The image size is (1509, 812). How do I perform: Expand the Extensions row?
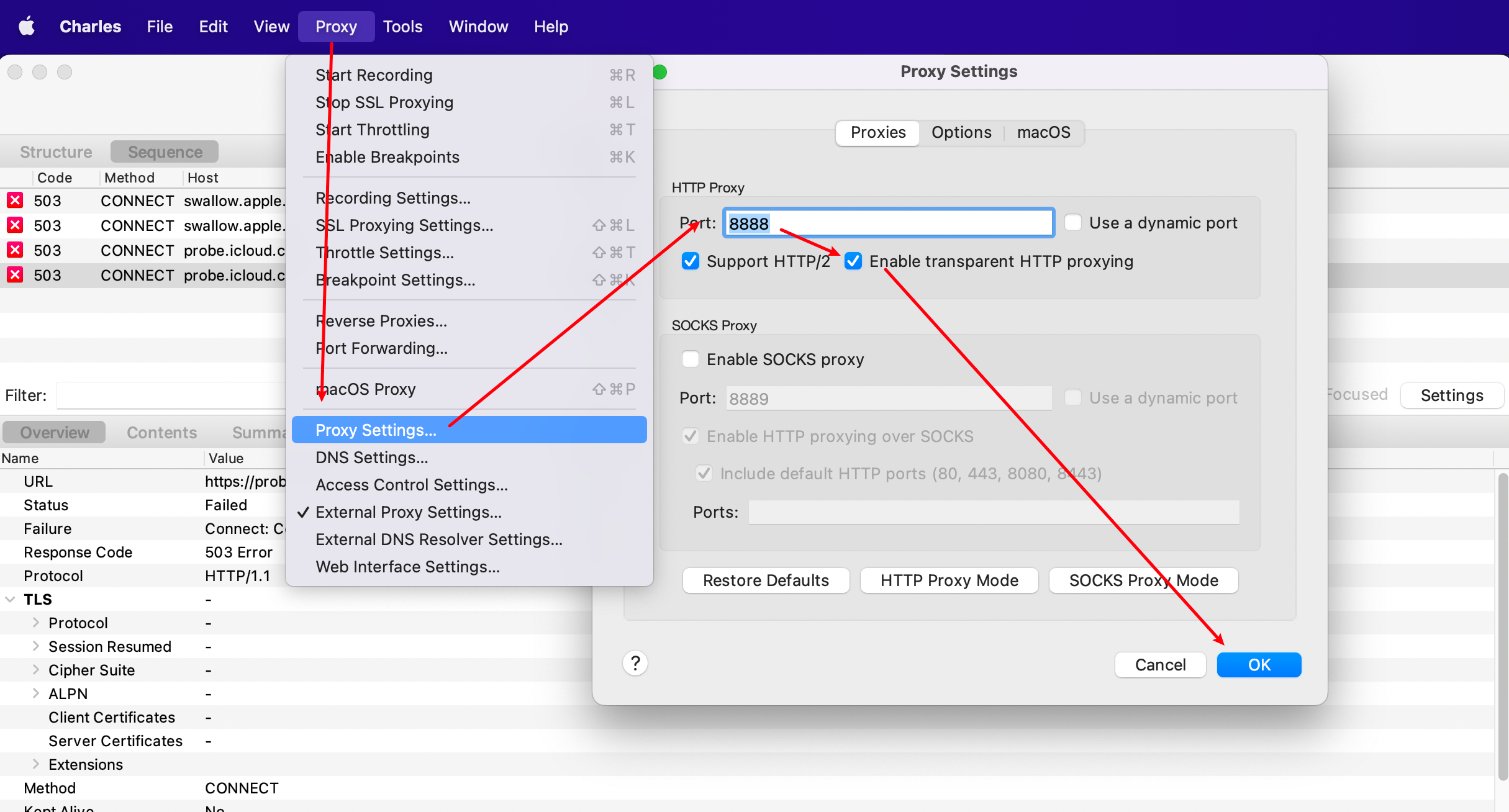(x=35, y=764)
